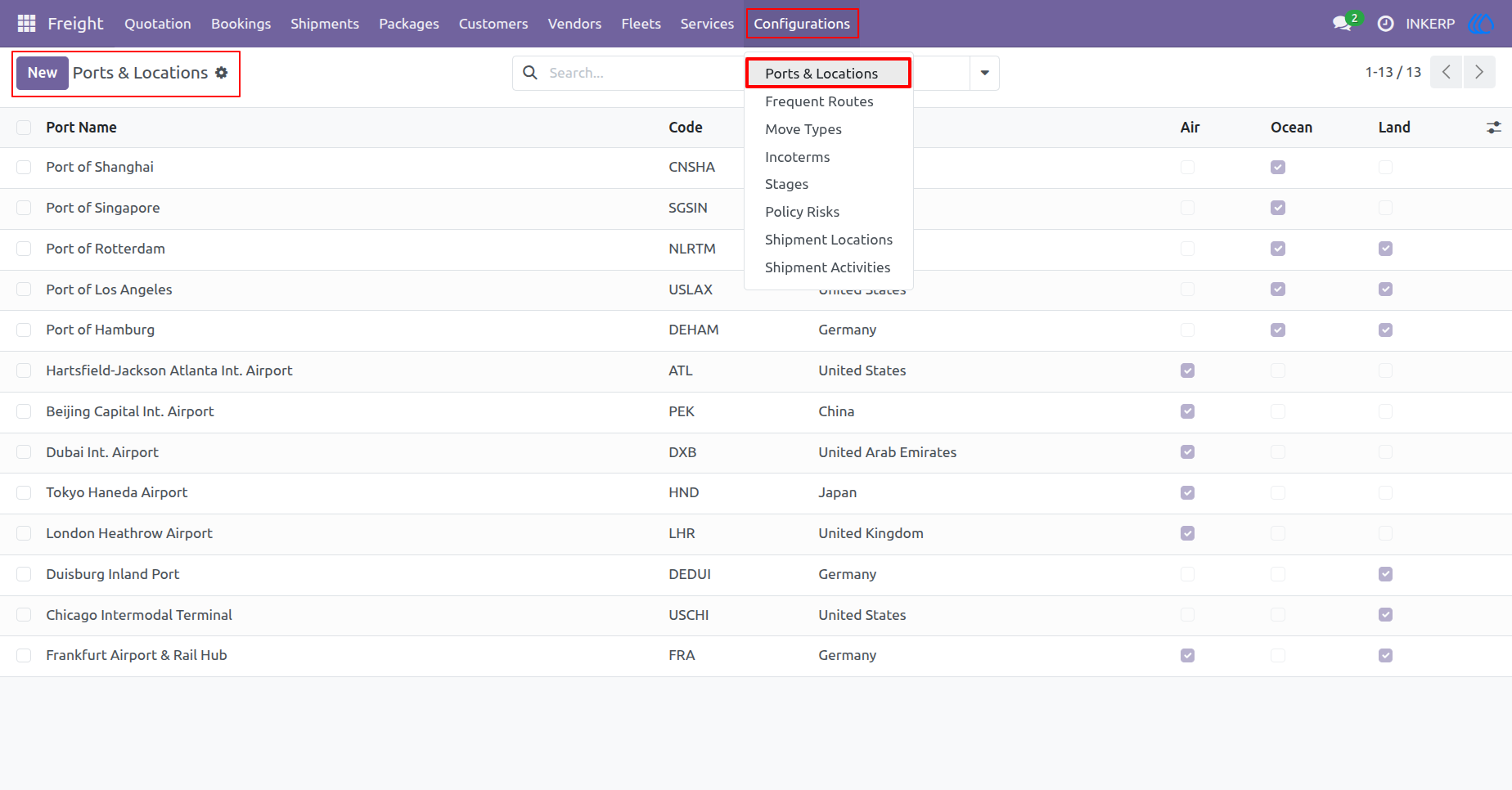Toggle Land checkbox for Port of Rotterdam
Image resolution: width=1512 pixels, height=790 pixels.
(1385, 249)
